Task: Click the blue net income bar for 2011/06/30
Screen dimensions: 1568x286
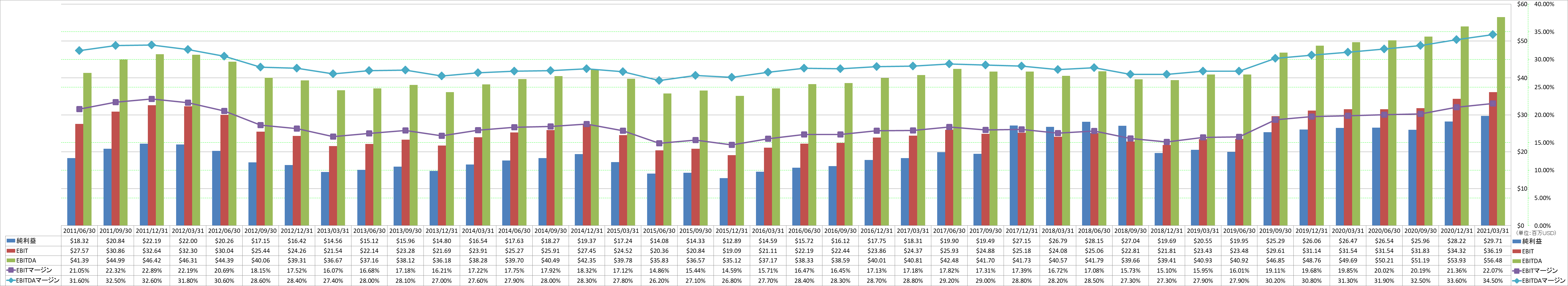Action: pos(71,192)
